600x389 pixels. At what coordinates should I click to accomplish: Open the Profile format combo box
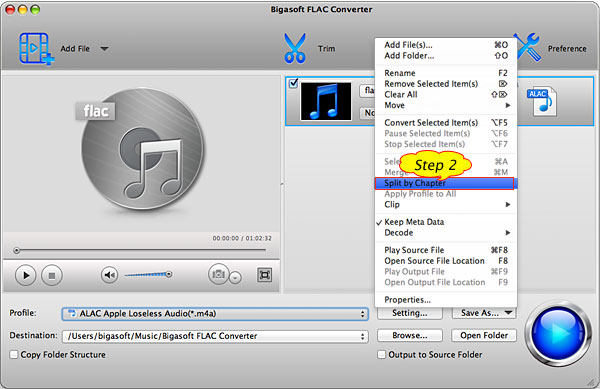[x=215, y=314]
